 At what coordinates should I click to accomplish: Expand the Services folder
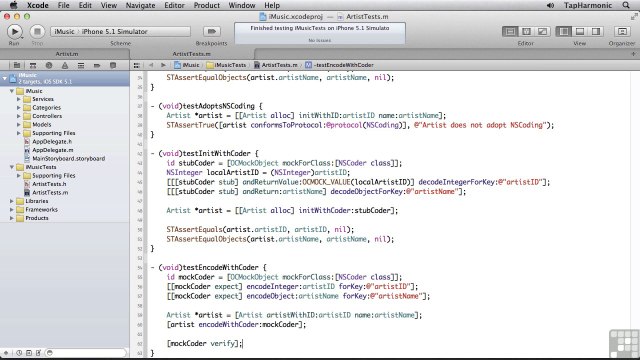coord(19,99)
